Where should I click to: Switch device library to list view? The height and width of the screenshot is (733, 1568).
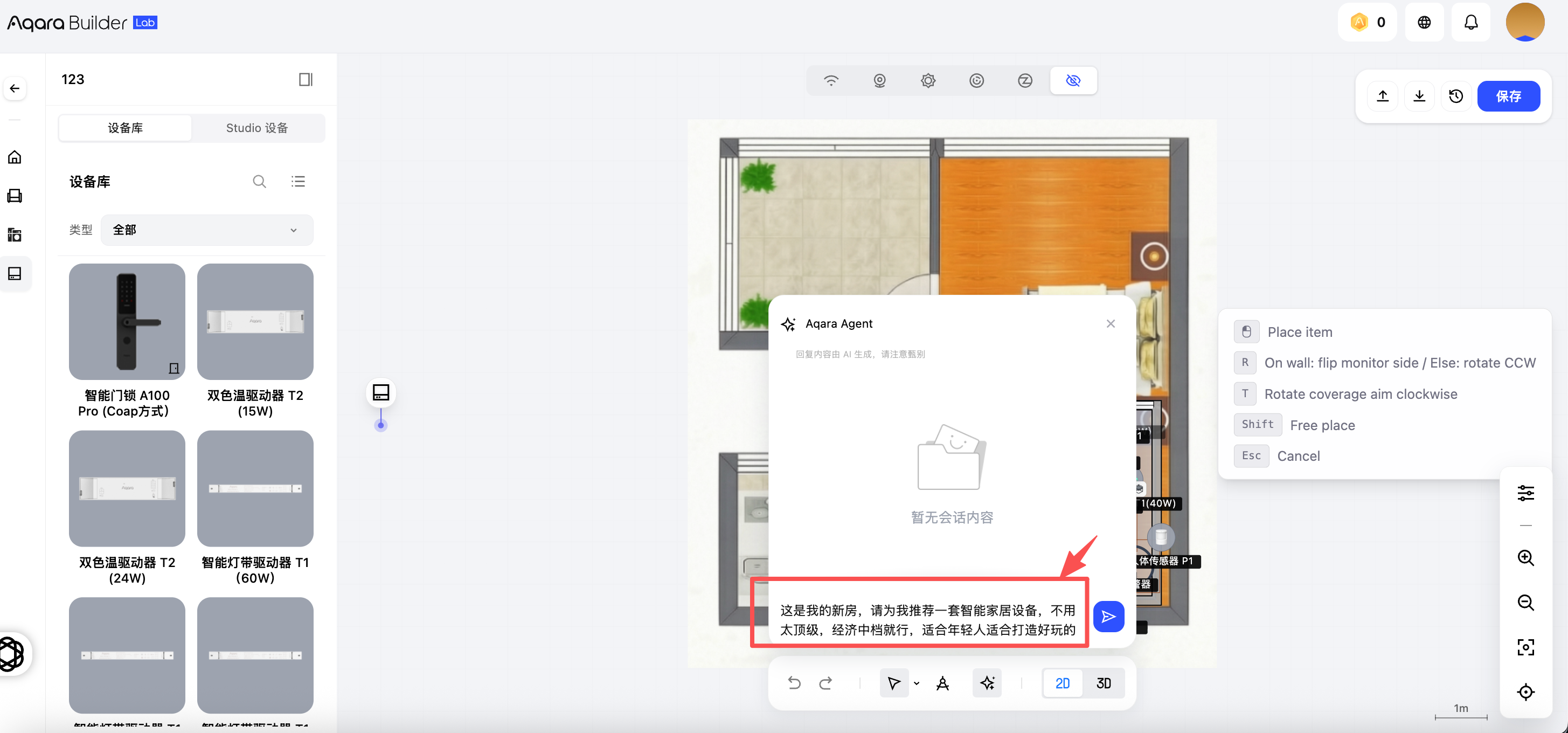click(297, 182)
